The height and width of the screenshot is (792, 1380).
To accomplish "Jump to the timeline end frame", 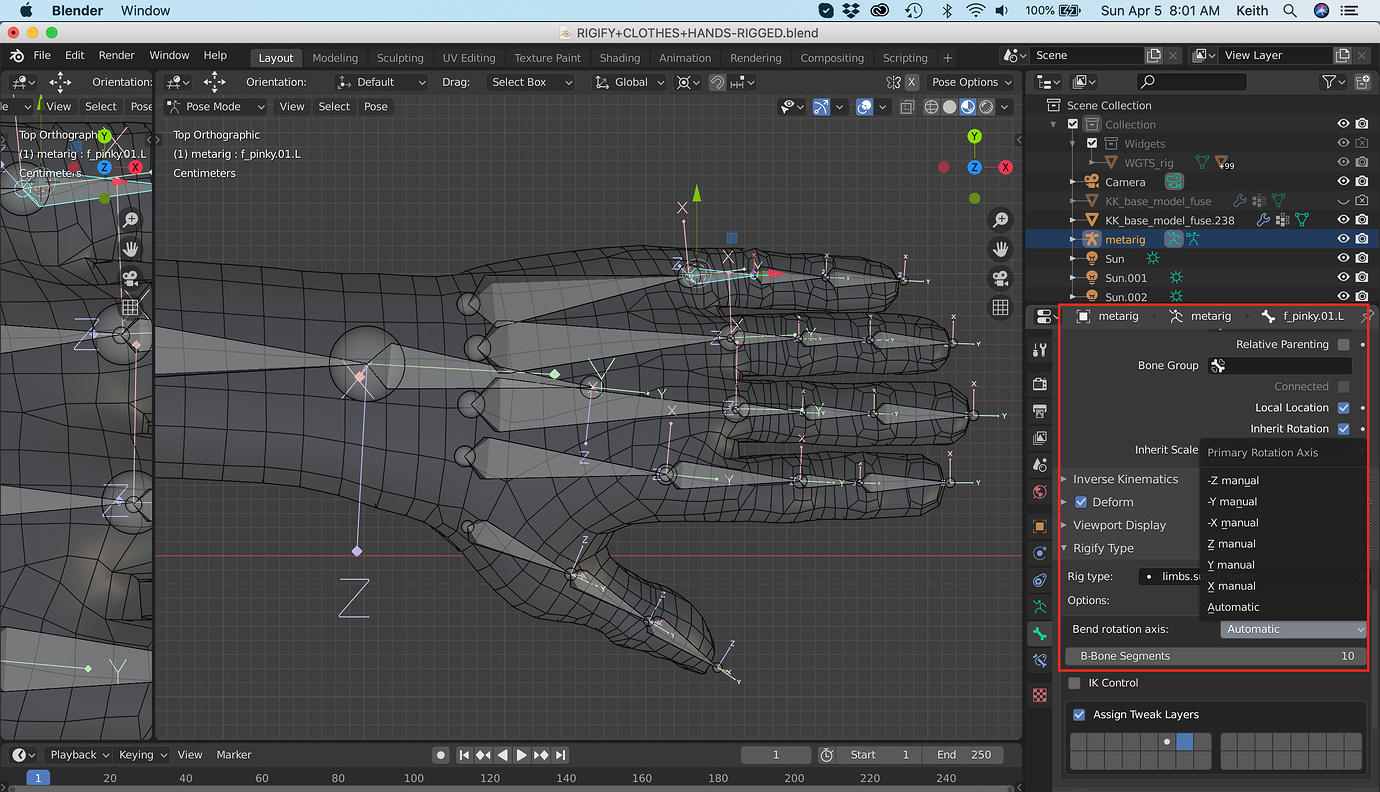I will pyautogui.click(x=561, y=755).
